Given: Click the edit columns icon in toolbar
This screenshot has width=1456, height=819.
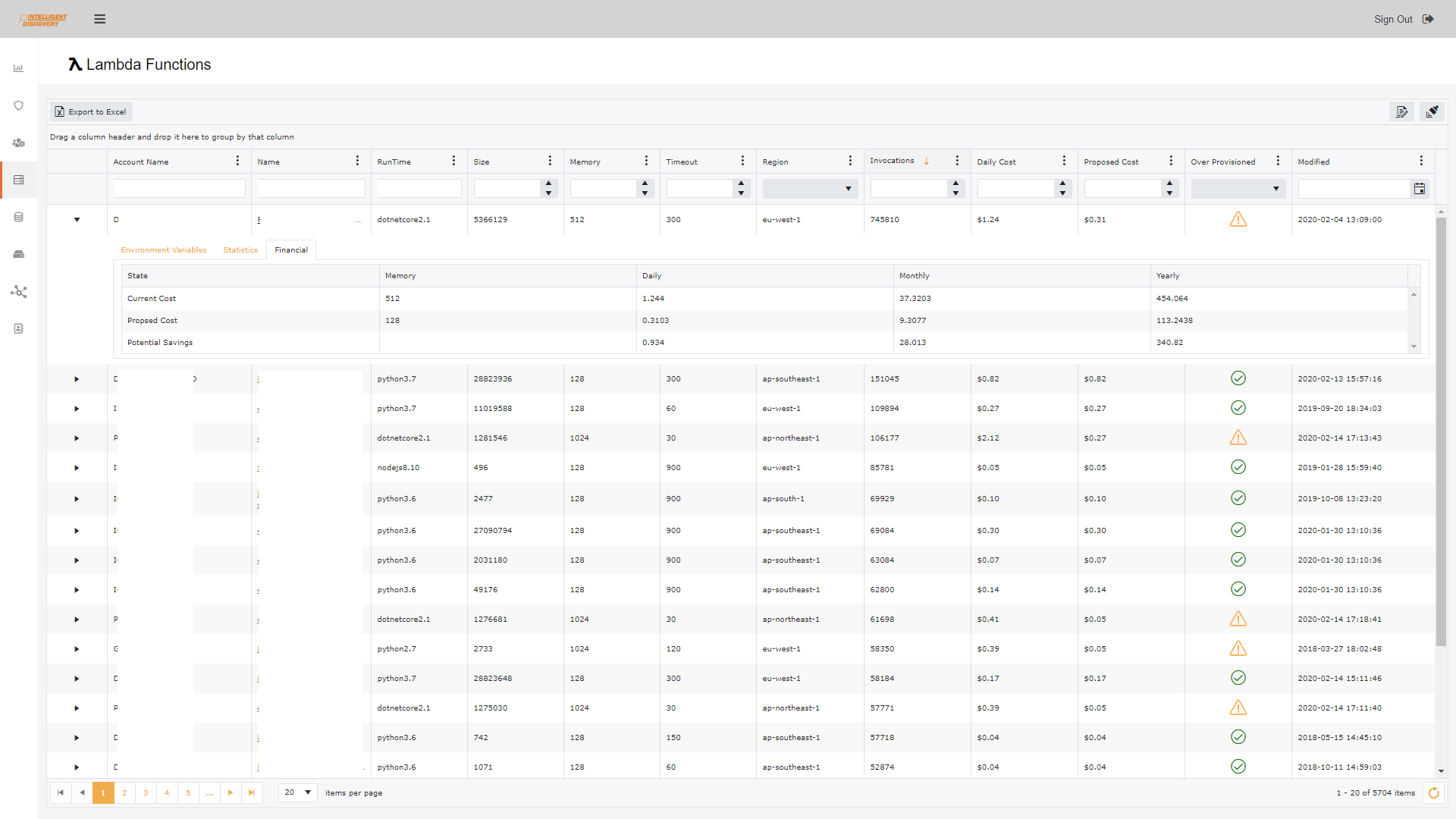Looking at the screenshot, I should pyautogui.click(x=1401, y=111).
